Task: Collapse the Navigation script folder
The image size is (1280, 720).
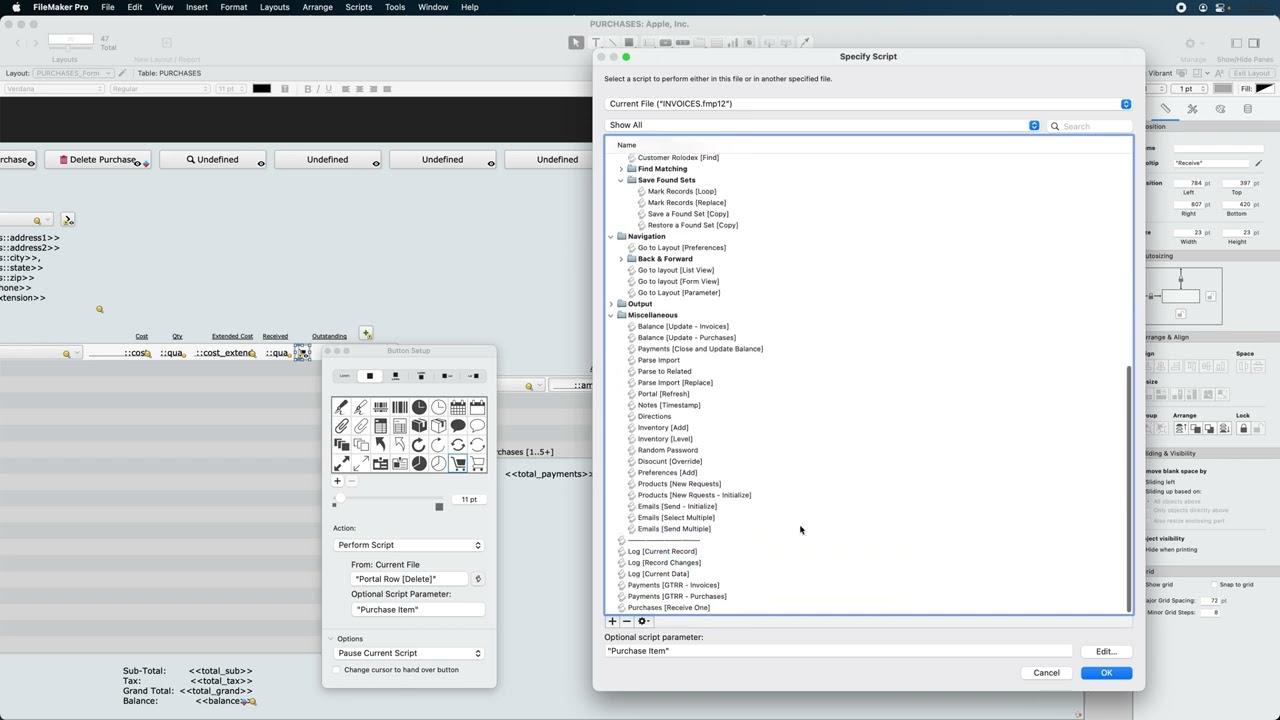Action: tap(611, 237)
